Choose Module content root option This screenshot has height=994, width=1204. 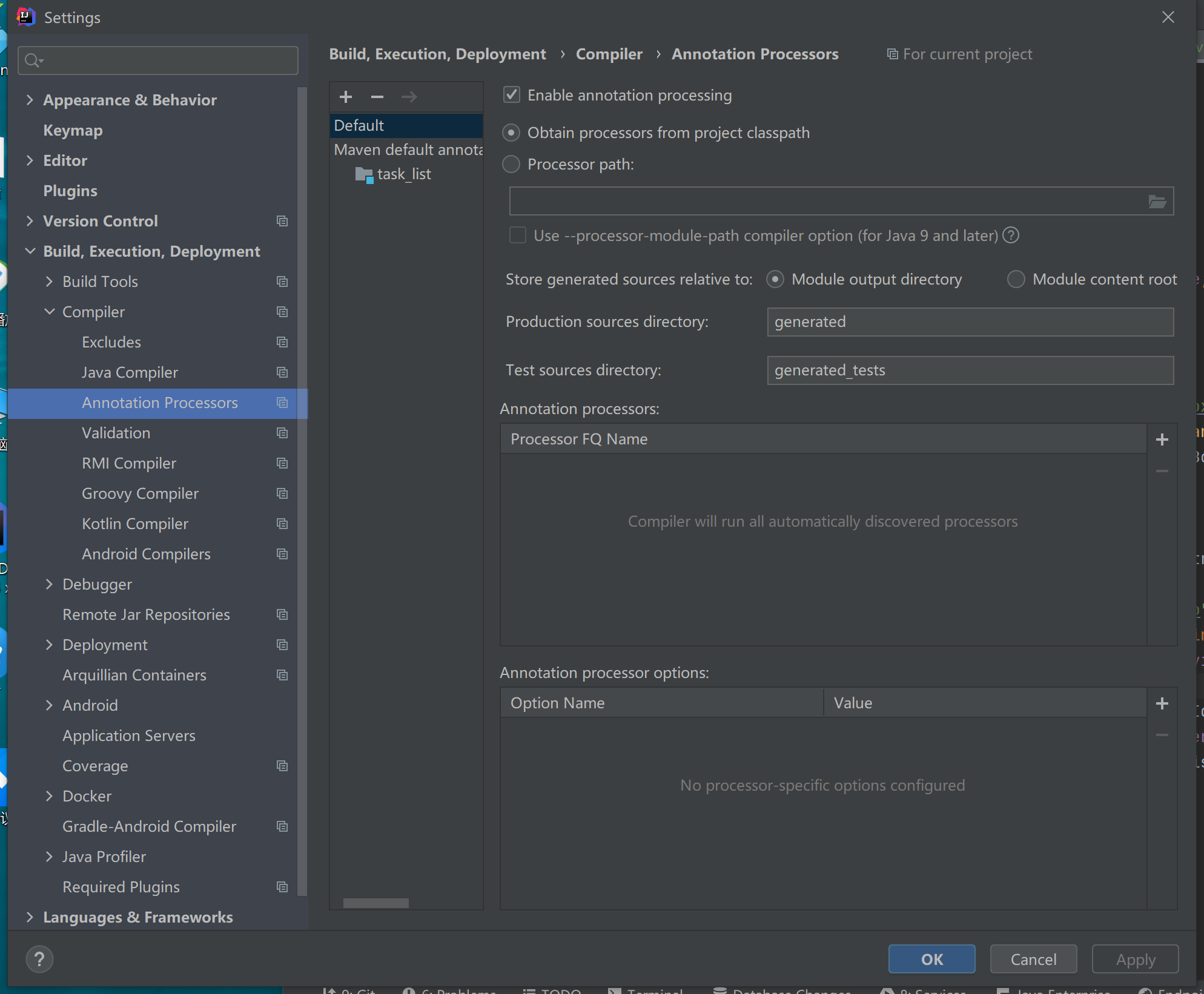click(x=1016, y=279)
